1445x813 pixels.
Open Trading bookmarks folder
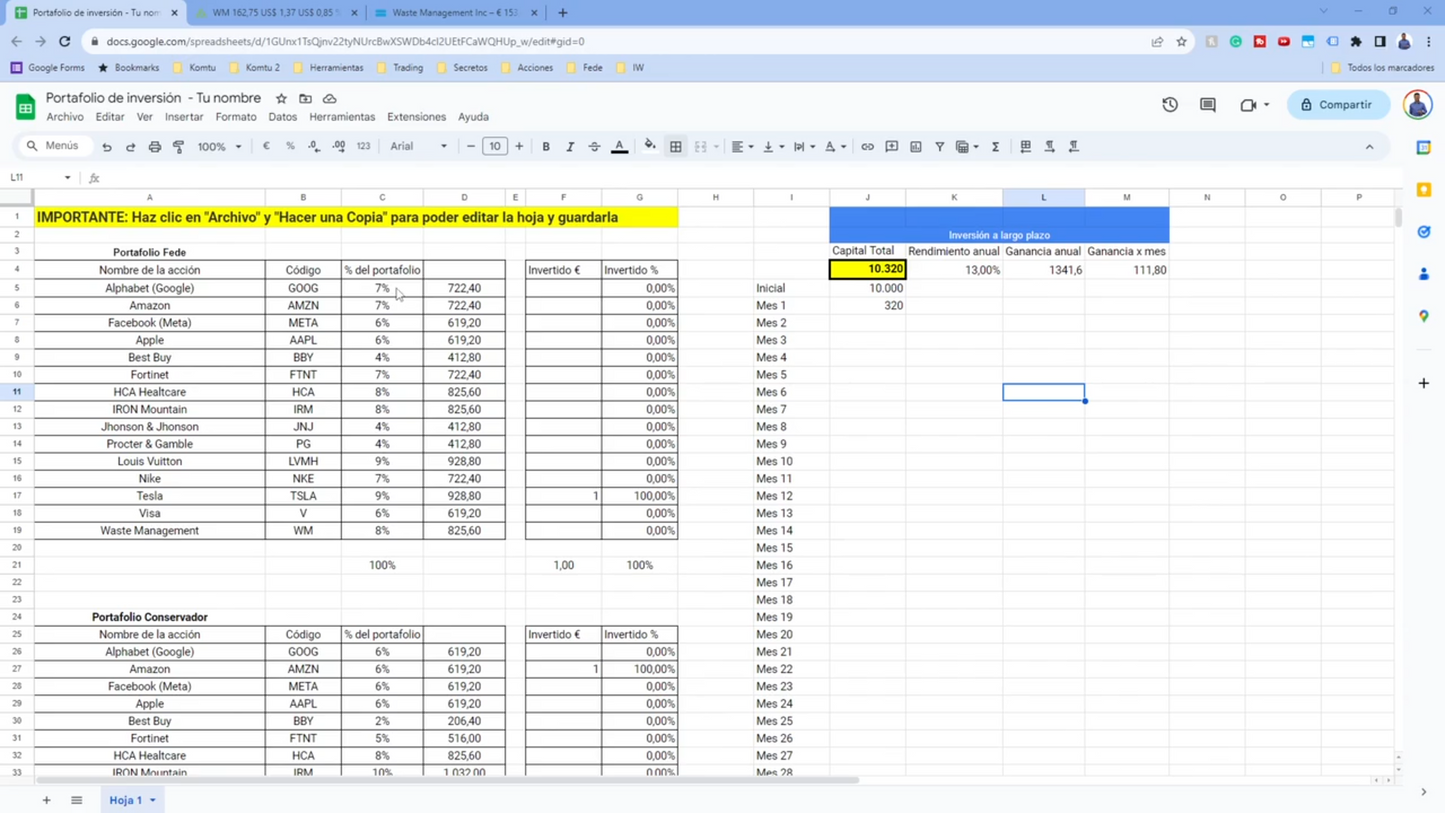tap(400, 68)
